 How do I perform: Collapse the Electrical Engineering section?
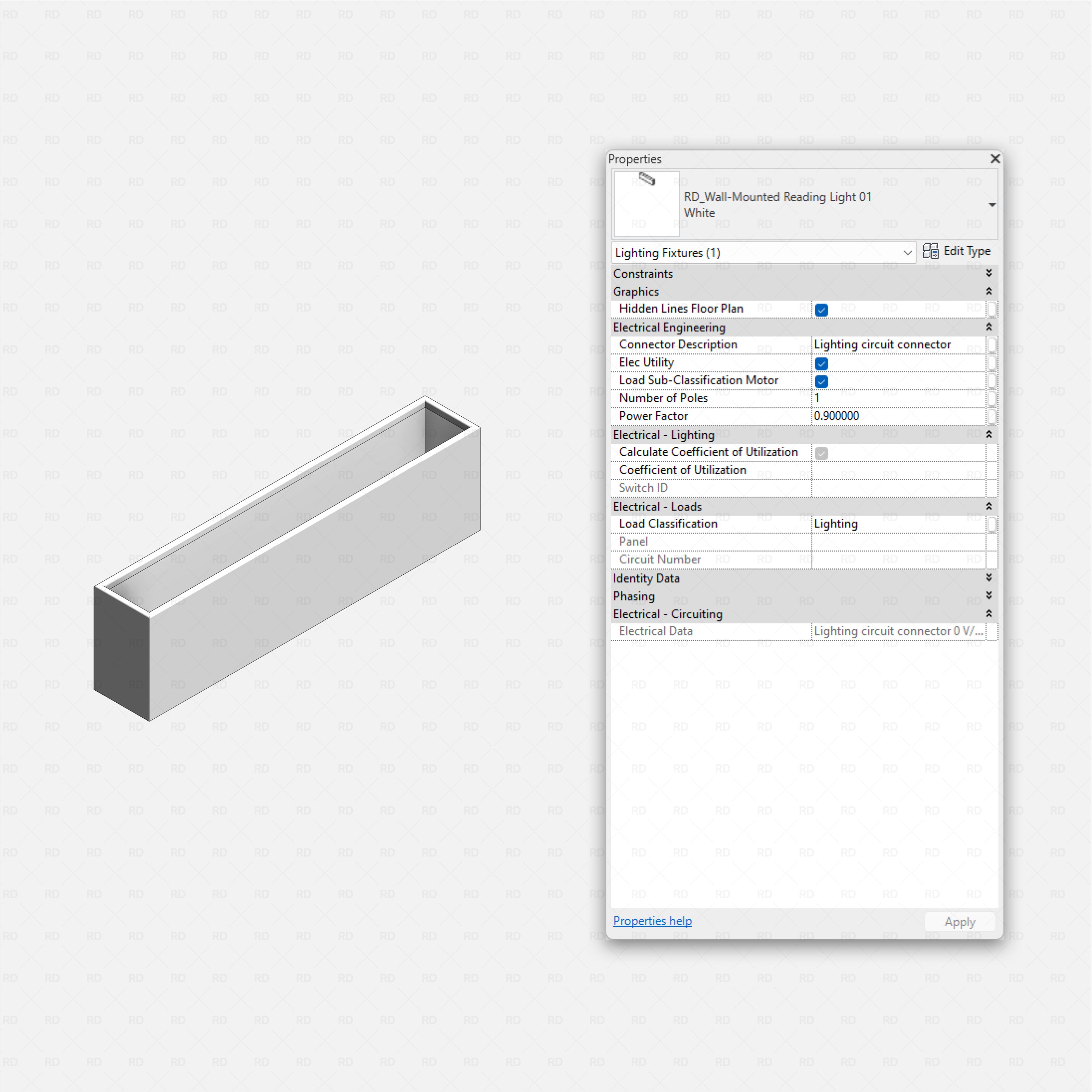[x=989, y=327]
